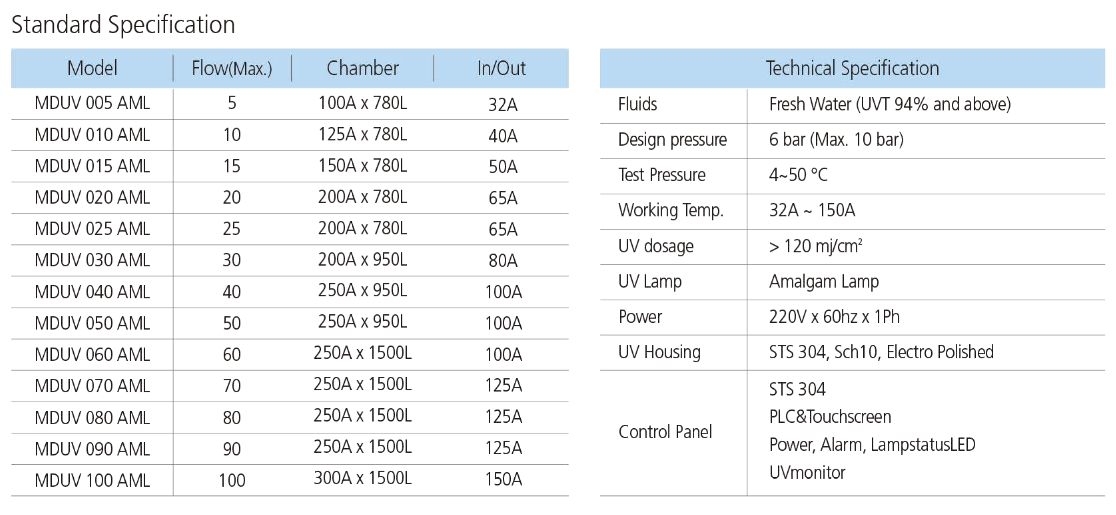Click the 150A In/Out value
Viewport: 1116px width, 515px height.
coord(503,480)
